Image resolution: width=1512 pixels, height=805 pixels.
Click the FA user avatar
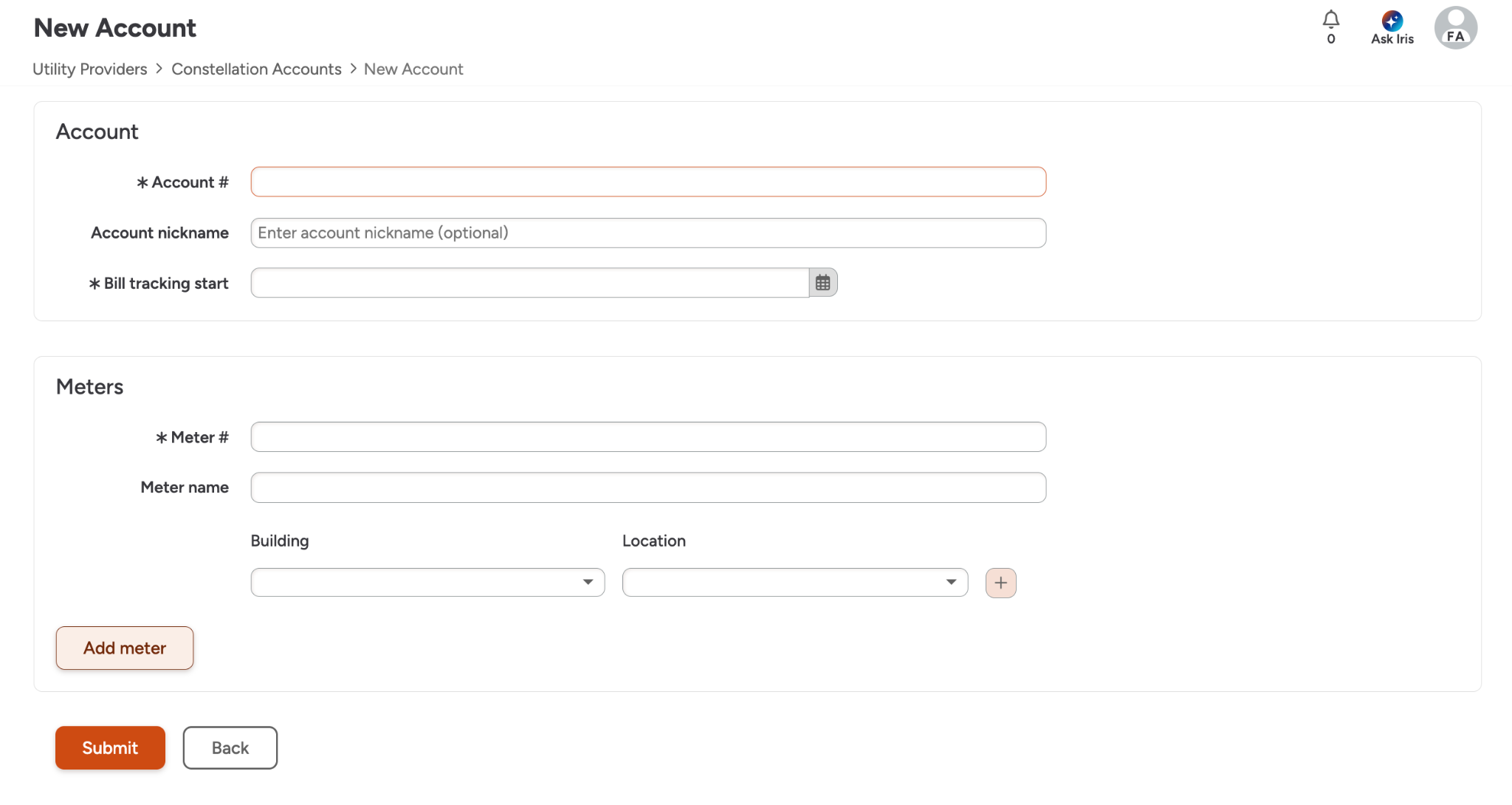[1455, 28]
